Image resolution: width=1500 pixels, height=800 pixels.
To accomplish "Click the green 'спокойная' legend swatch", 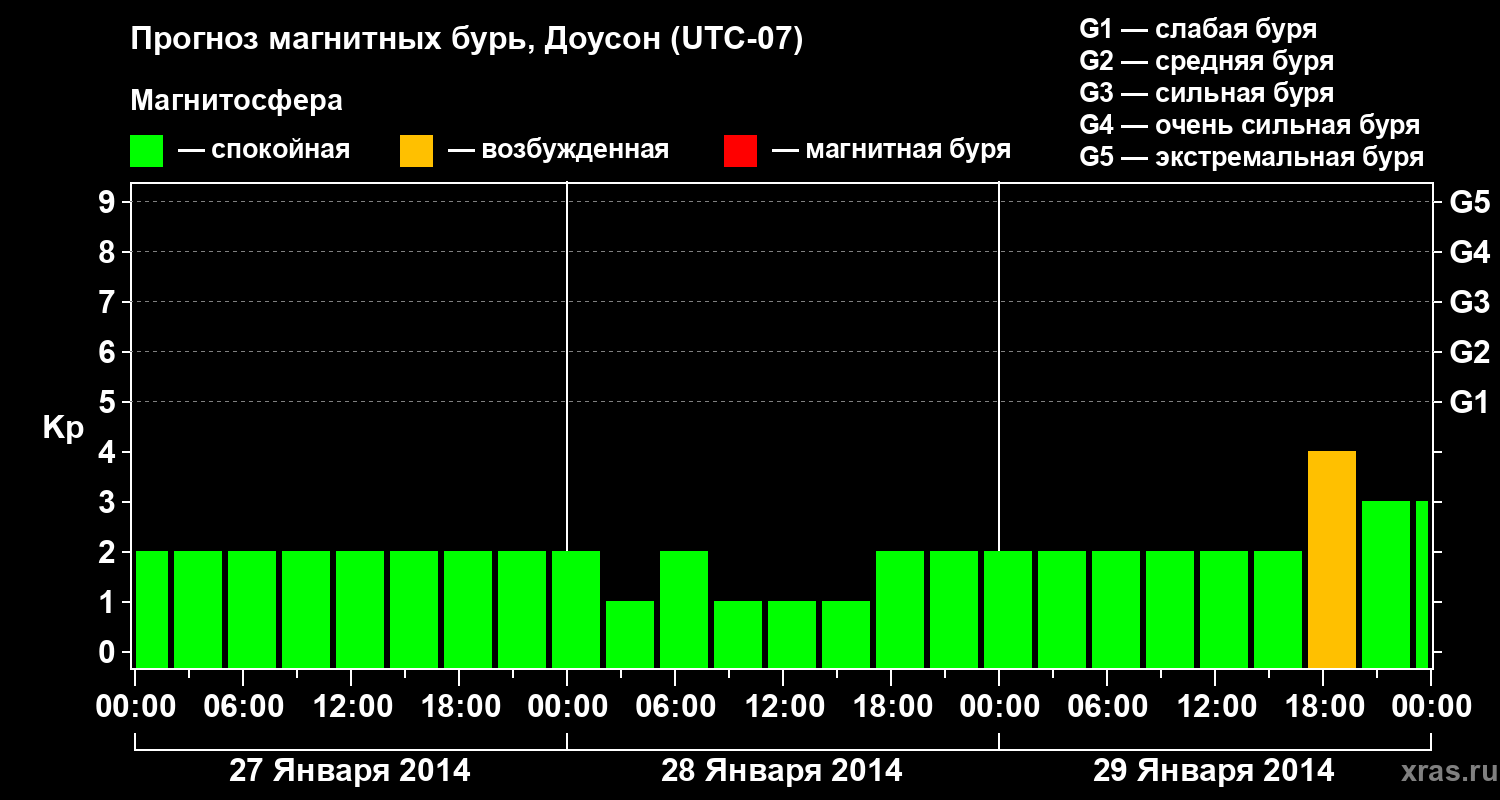I will point(147,150).
